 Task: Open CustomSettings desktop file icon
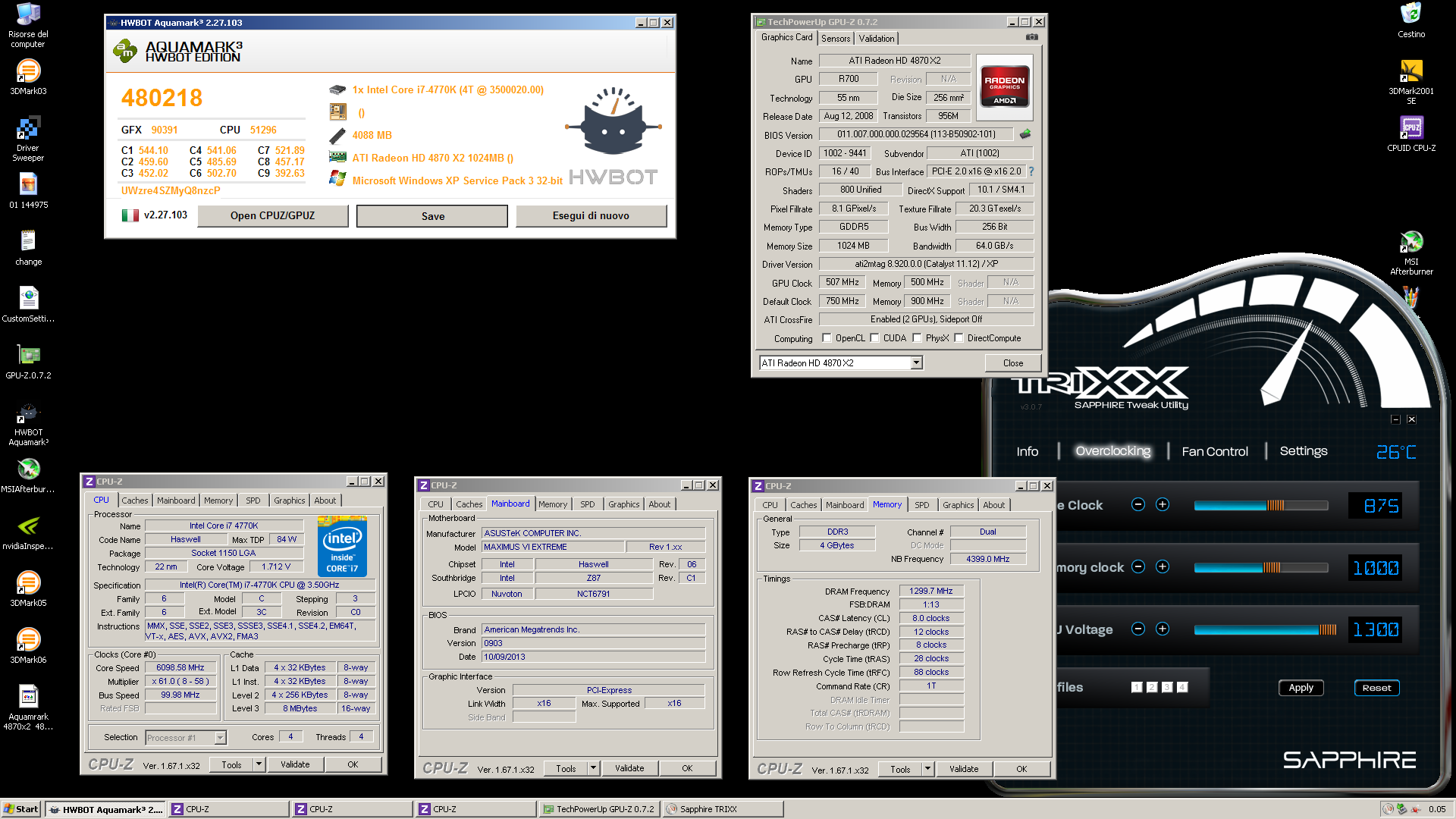[x=28, y=305]
